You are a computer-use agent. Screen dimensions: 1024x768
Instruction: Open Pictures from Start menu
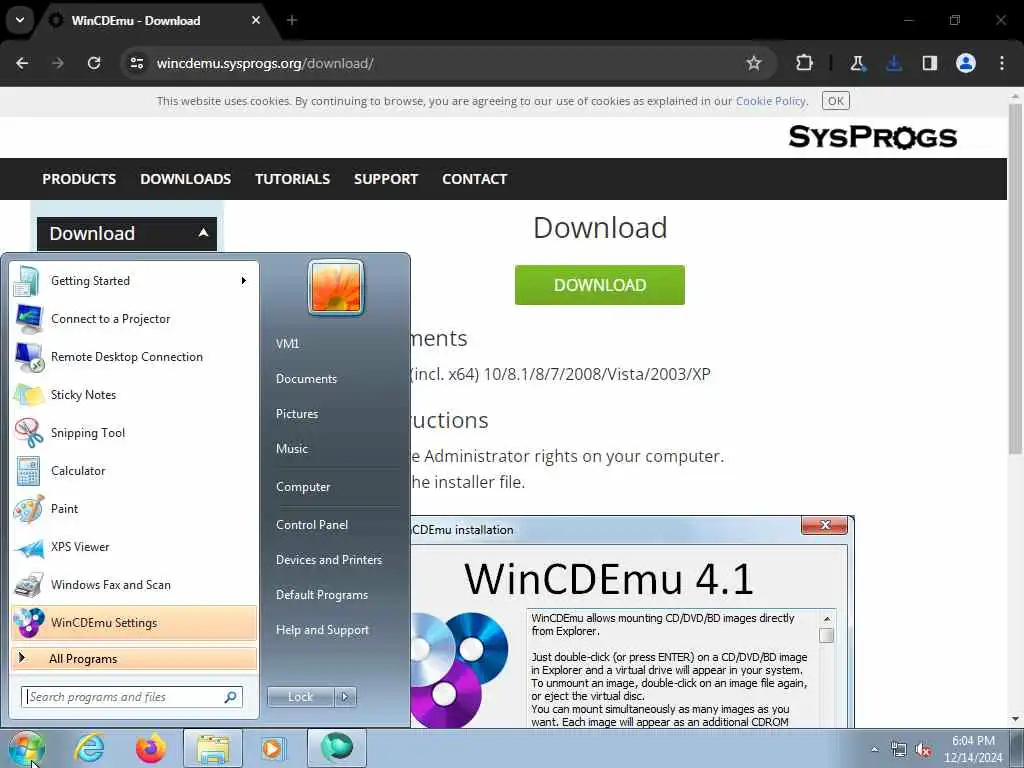click(x=296, y=413)
